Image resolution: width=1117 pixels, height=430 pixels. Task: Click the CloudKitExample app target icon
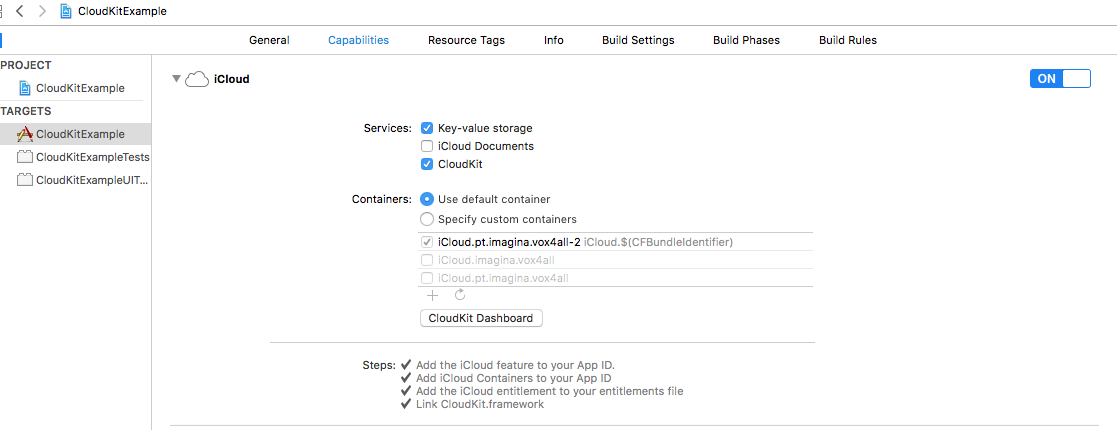click(26, 134)
